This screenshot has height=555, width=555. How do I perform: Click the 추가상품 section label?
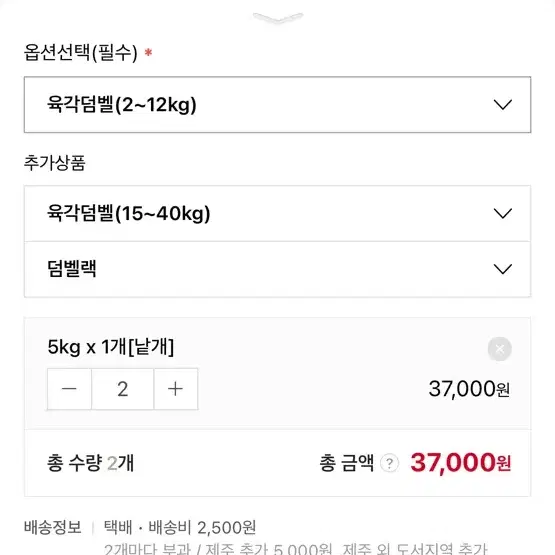pyautogui.click(x=55, y=163)
